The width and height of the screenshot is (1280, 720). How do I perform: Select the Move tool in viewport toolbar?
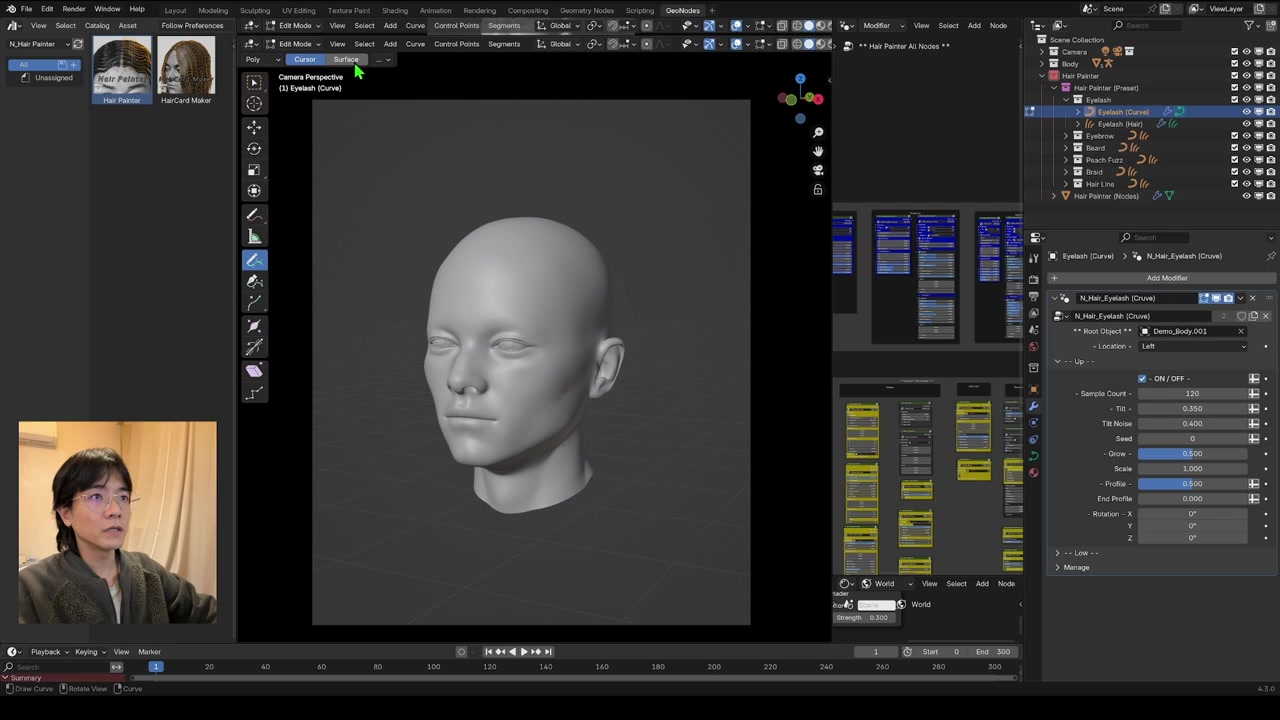pos(254,127)
